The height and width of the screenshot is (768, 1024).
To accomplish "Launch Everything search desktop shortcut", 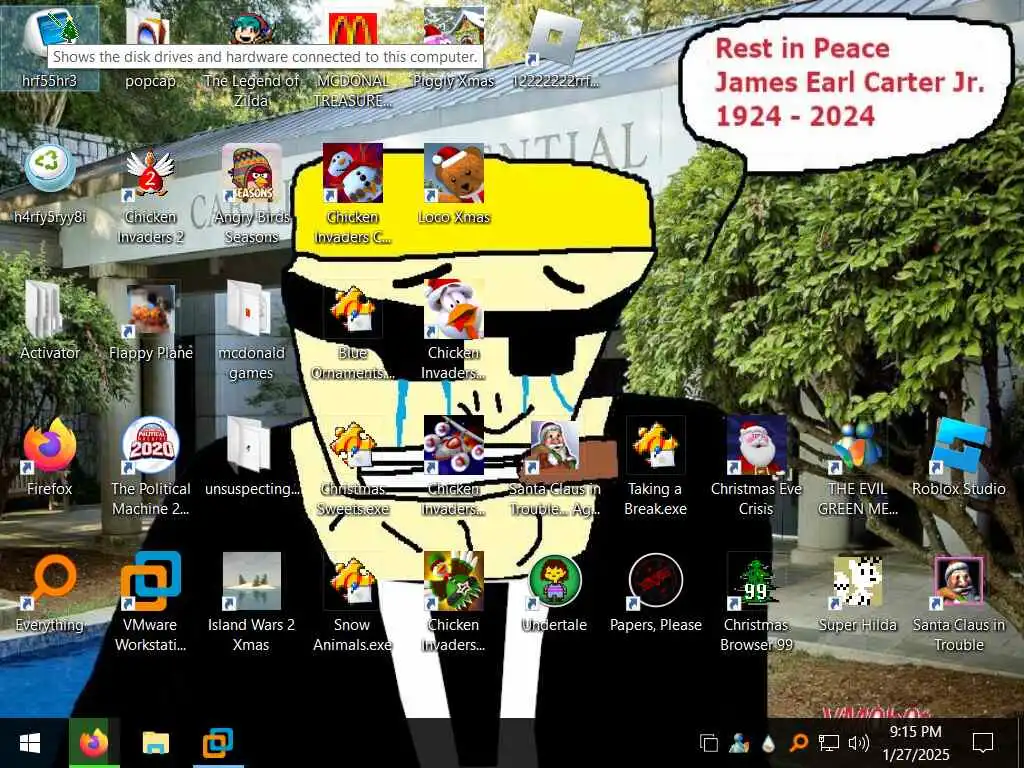I will click(x=50, y=592).
